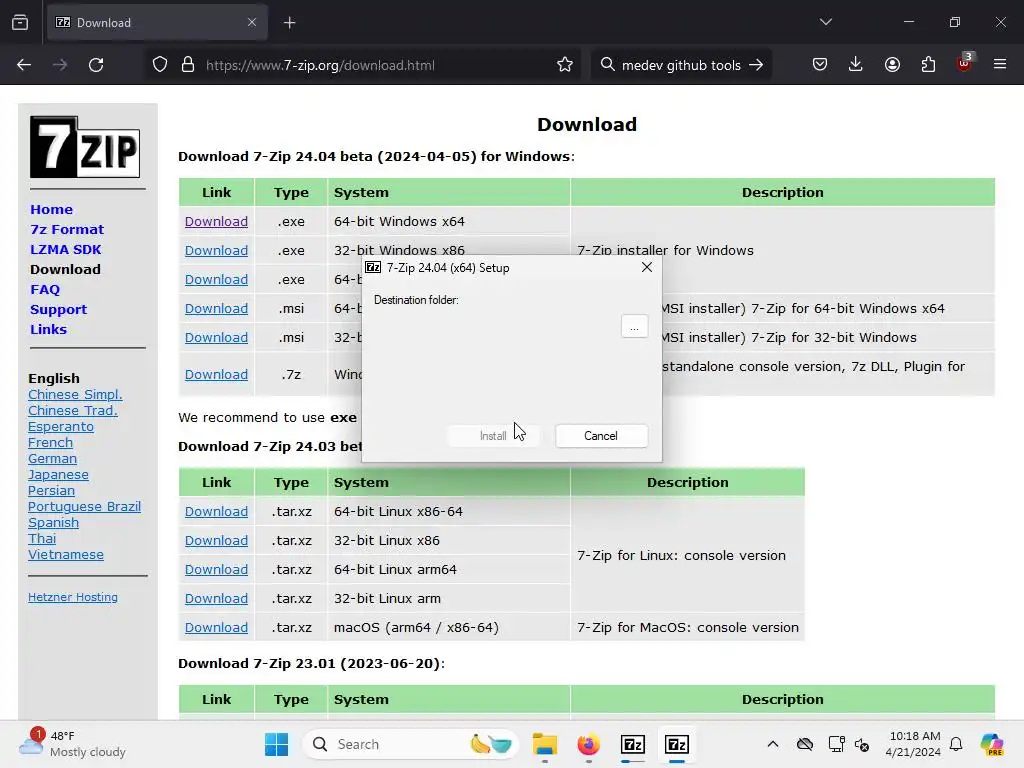The width and height of the screenshot is (1024, 768).
Task: Open the notifications bell icon
Action: click(956, 744)
